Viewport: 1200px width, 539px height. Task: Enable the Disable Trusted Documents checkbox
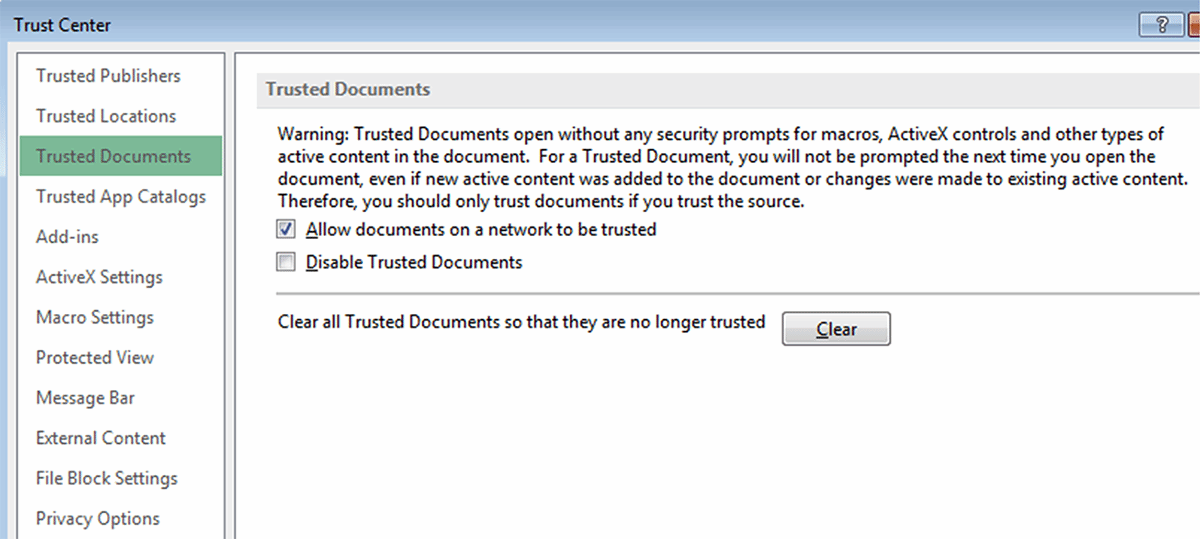(287, 263)
